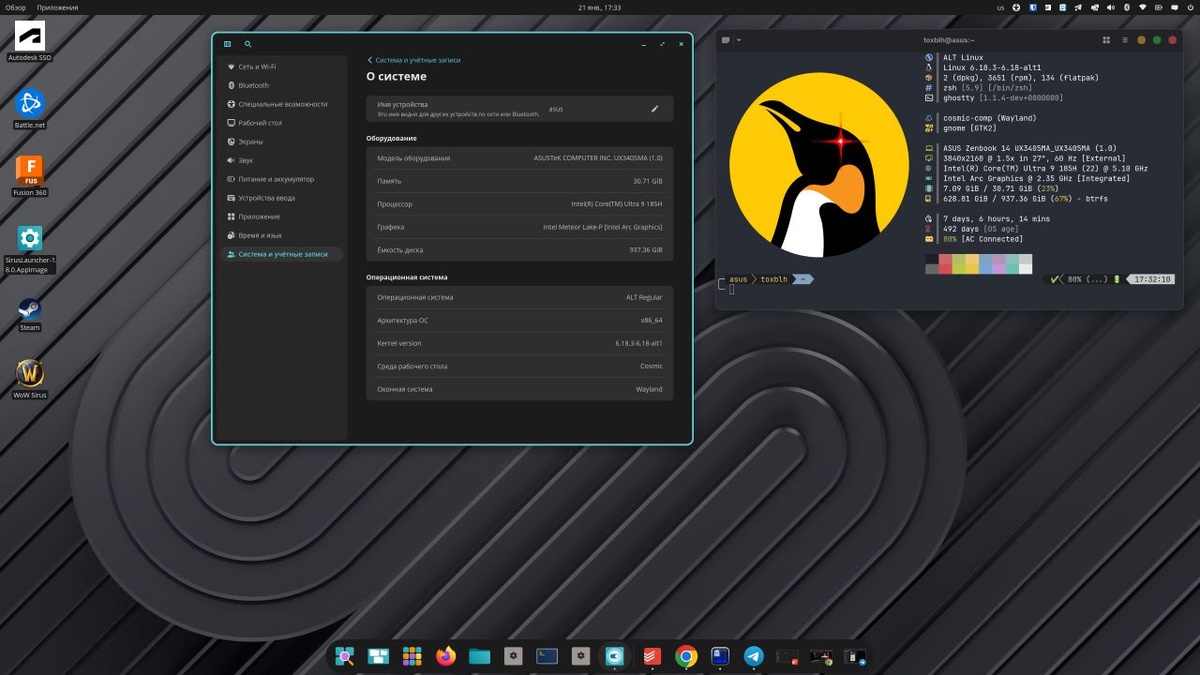
Task: Click the pencil icon to edit device name
Action: pos(655,109)
